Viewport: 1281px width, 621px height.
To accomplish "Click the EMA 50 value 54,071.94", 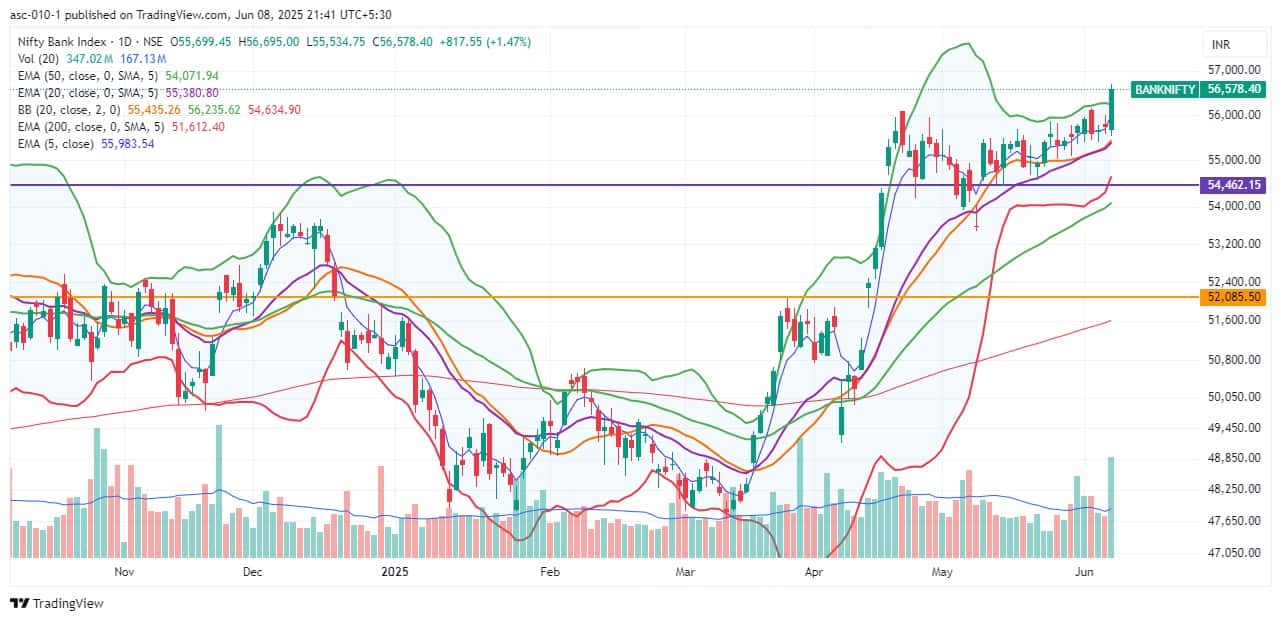I will coord(194,76).
